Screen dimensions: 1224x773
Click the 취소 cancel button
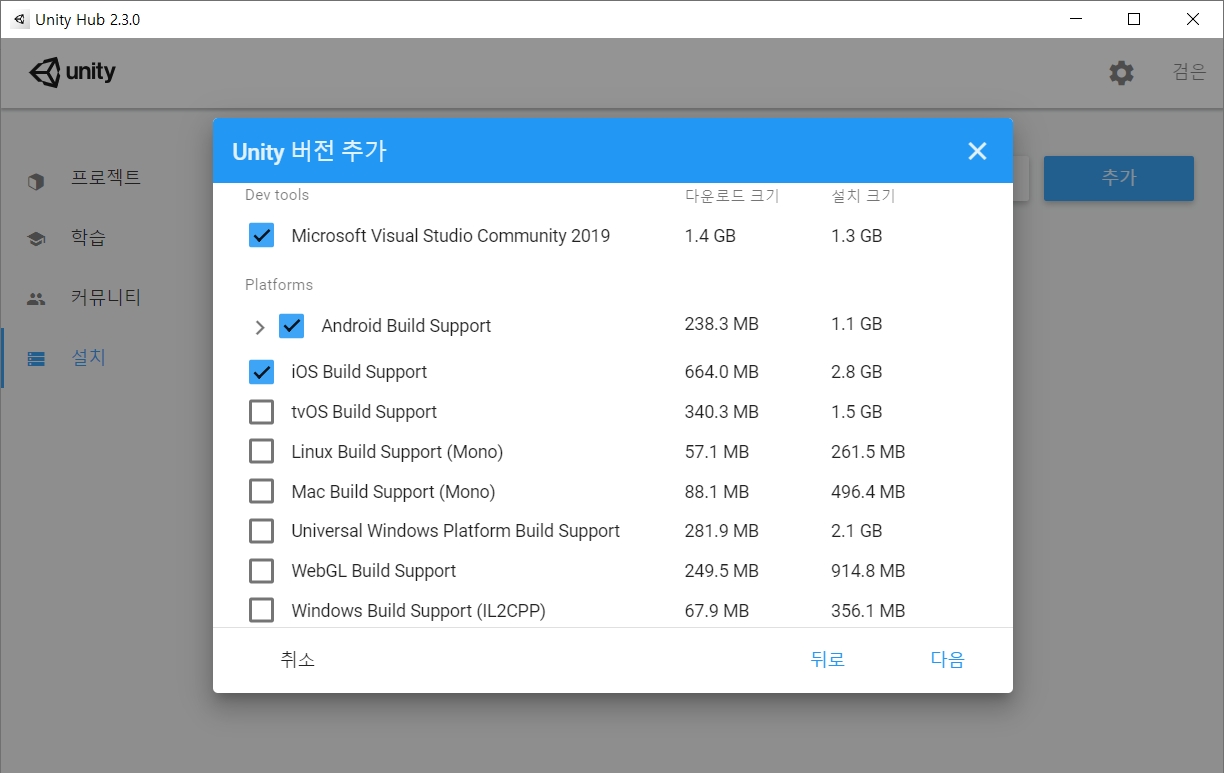[x=297, y=660]
